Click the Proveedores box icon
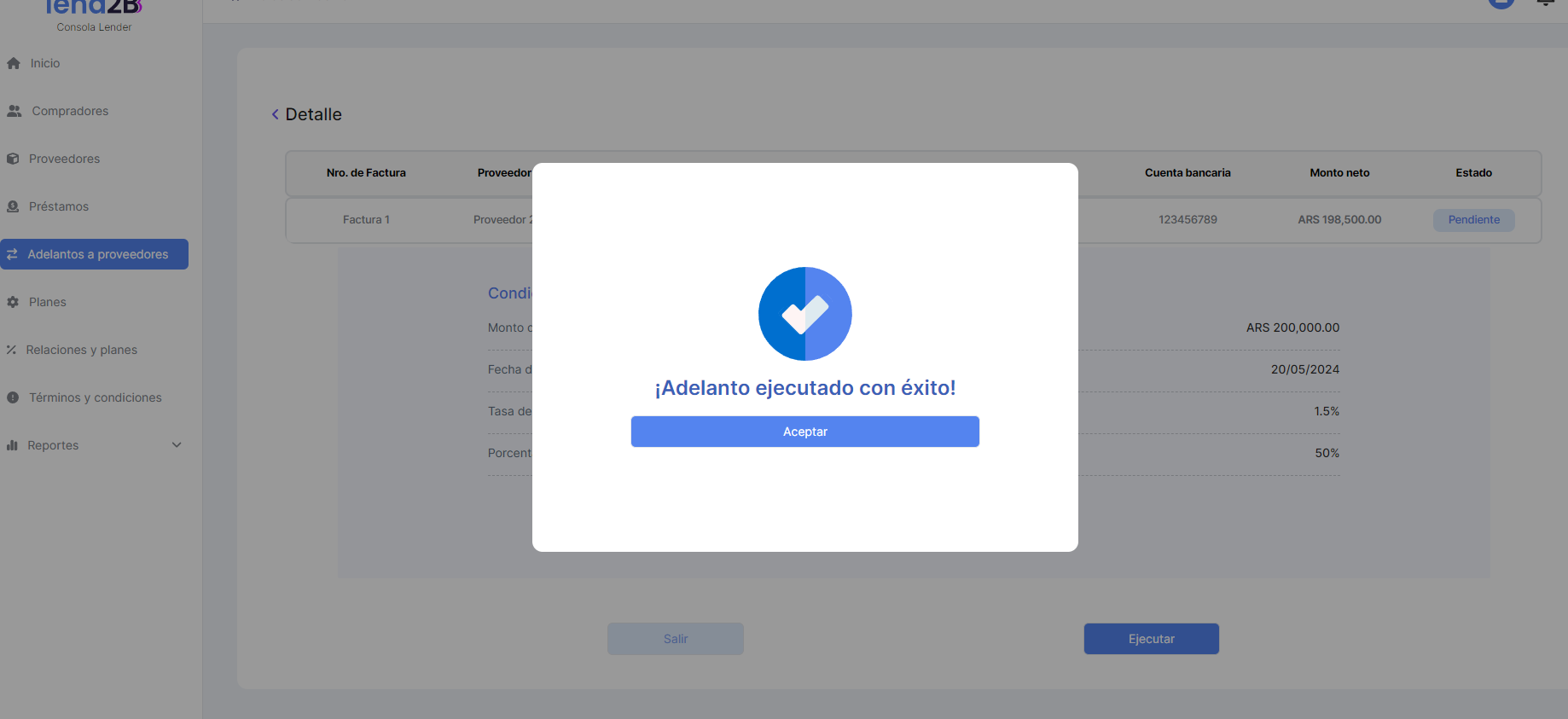 [13, 159]
